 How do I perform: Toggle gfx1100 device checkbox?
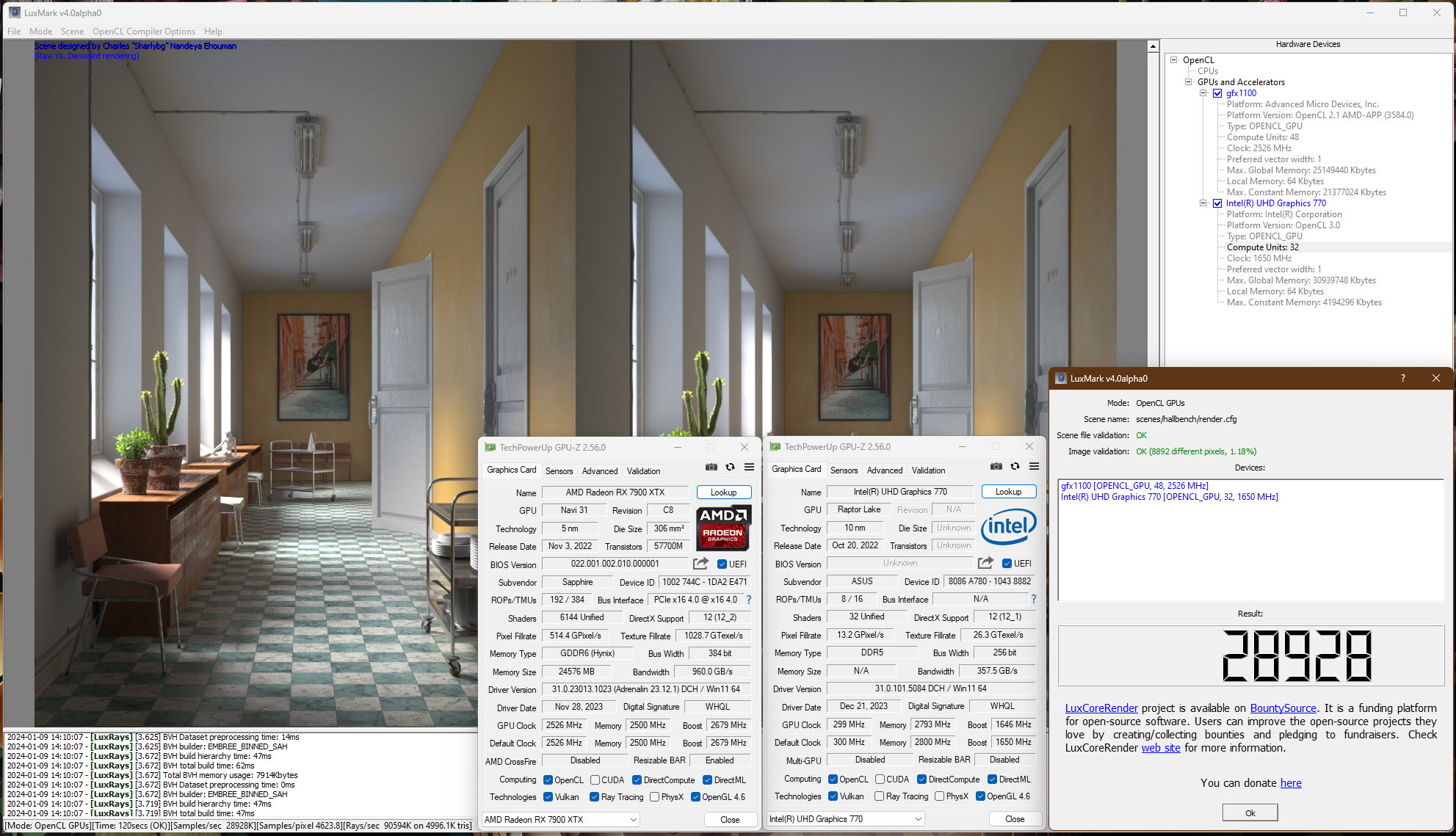(1217, 93)
